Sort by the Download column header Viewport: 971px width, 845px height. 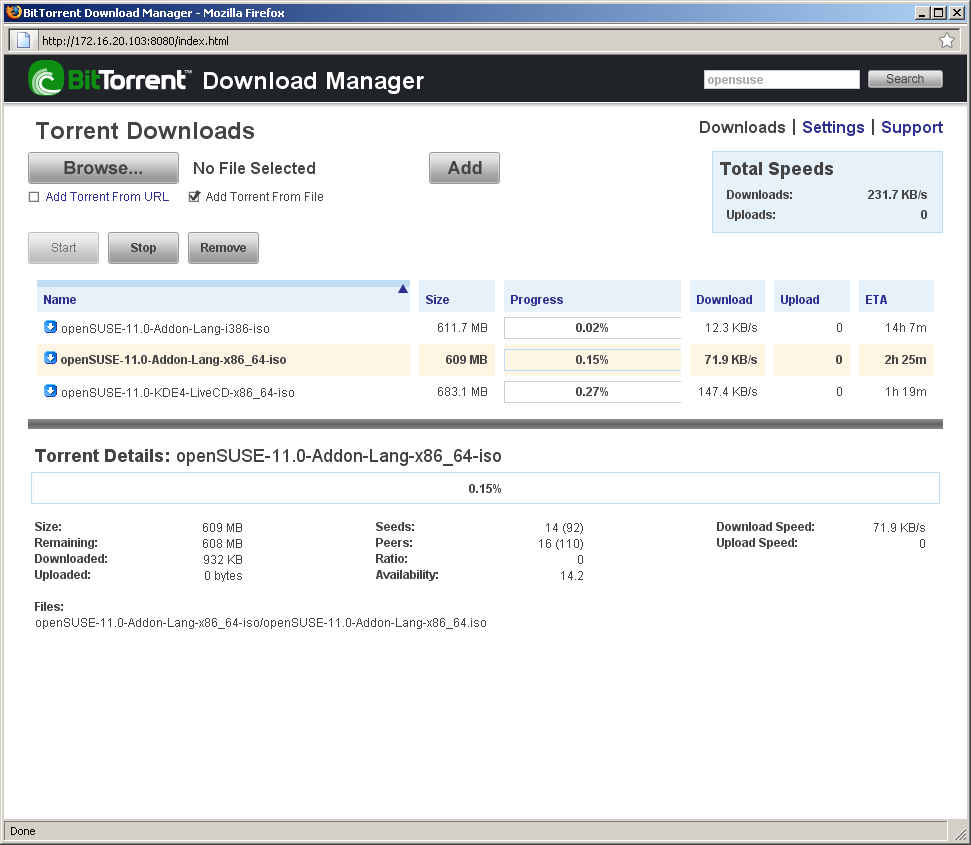pyautogui.click(x=727, y=296)
